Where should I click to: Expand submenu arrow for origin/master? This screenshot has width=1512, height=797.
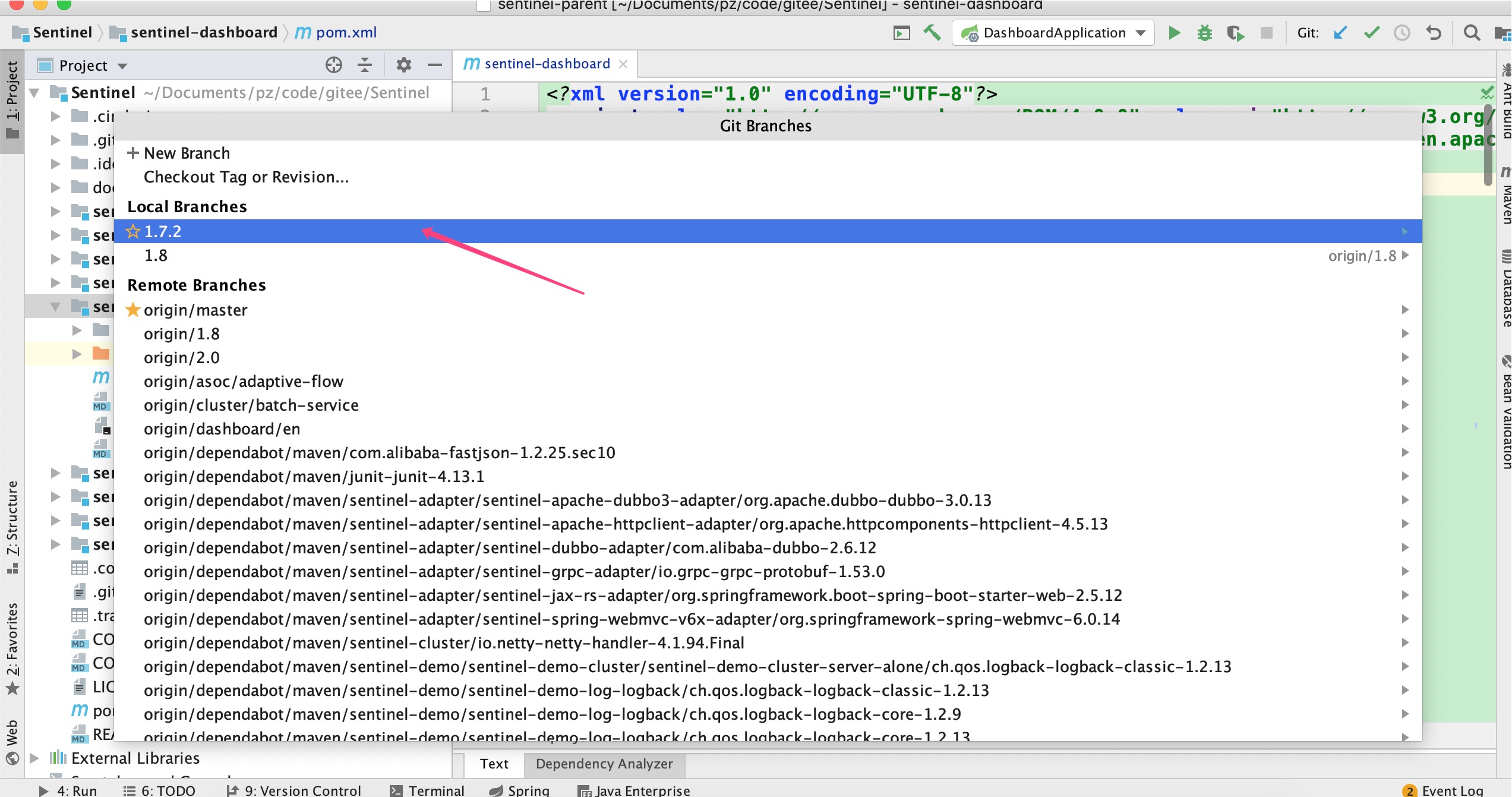1405,310
